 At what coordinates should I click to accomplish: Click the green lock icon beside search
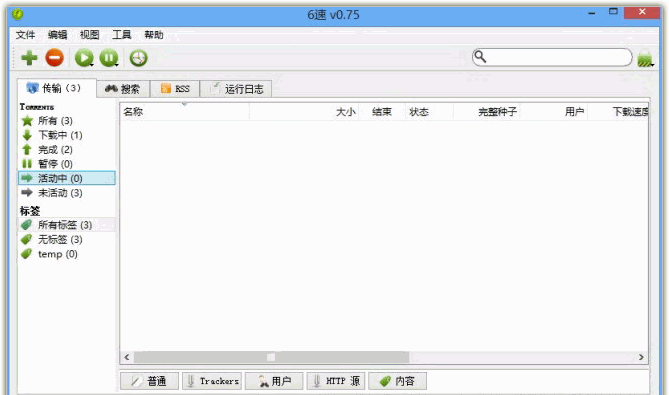(x=645, y=58)
